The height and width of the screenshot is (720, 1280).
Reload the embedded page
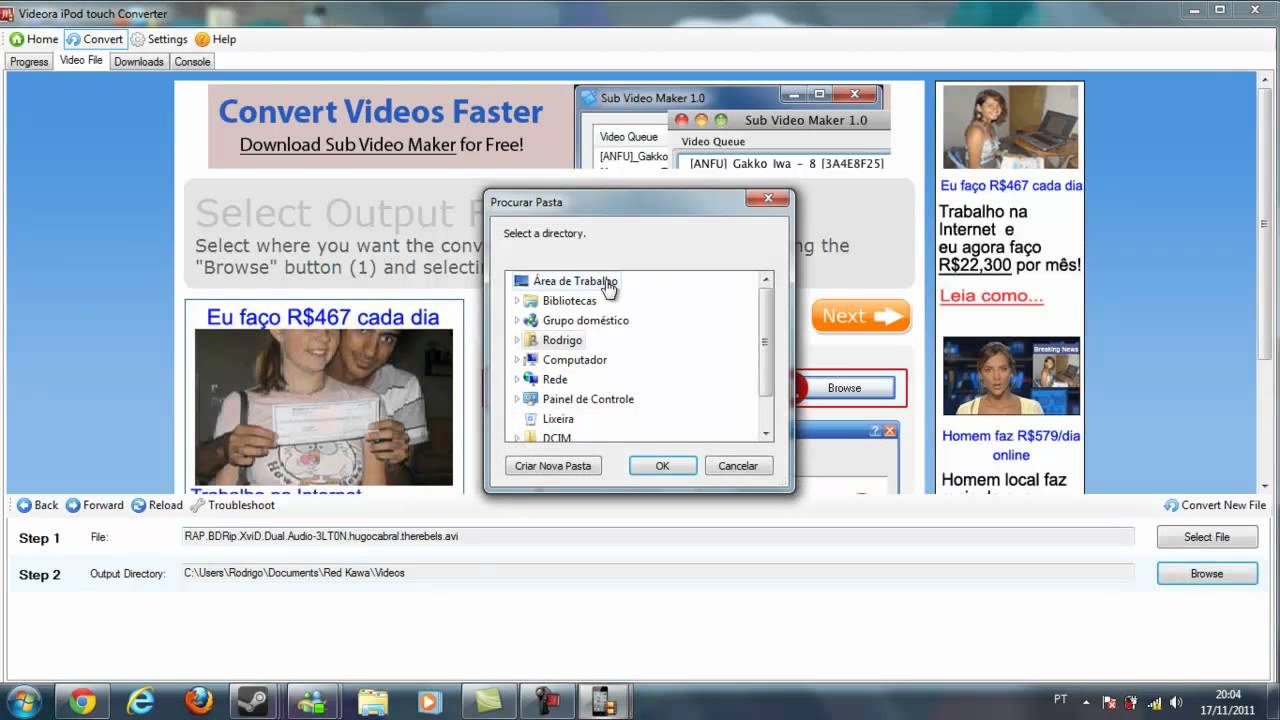click(x=157, y=505)
